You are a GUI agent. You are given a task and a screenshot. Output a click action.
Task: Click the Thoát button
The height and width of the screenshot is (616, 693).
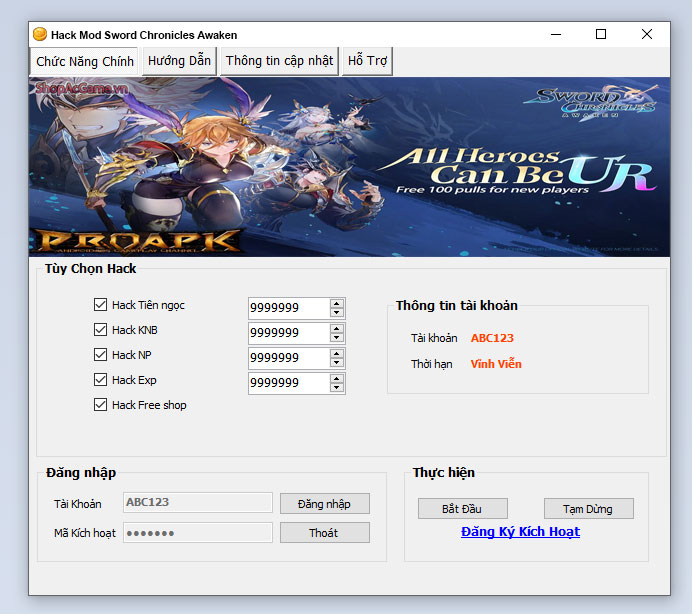[325, 533]
